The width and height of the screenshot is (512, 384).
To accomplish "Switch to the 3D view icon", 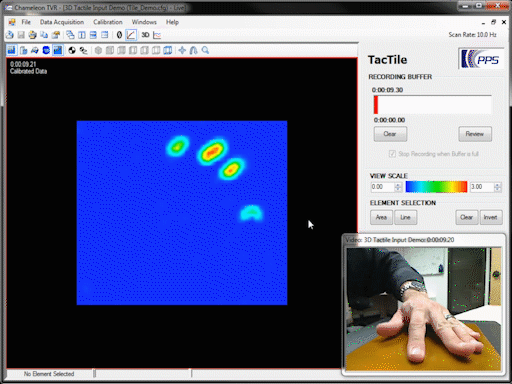I will pyautogui.click(x=145, y=35).
